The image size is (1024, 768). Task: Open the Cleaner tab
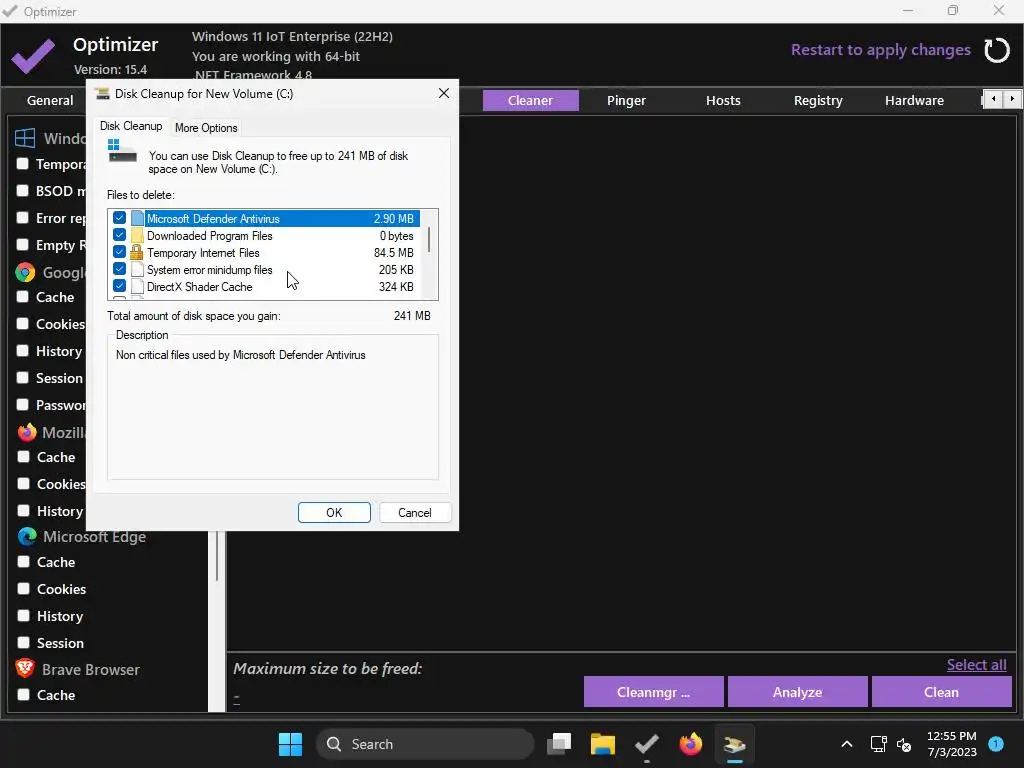(530, 101)
